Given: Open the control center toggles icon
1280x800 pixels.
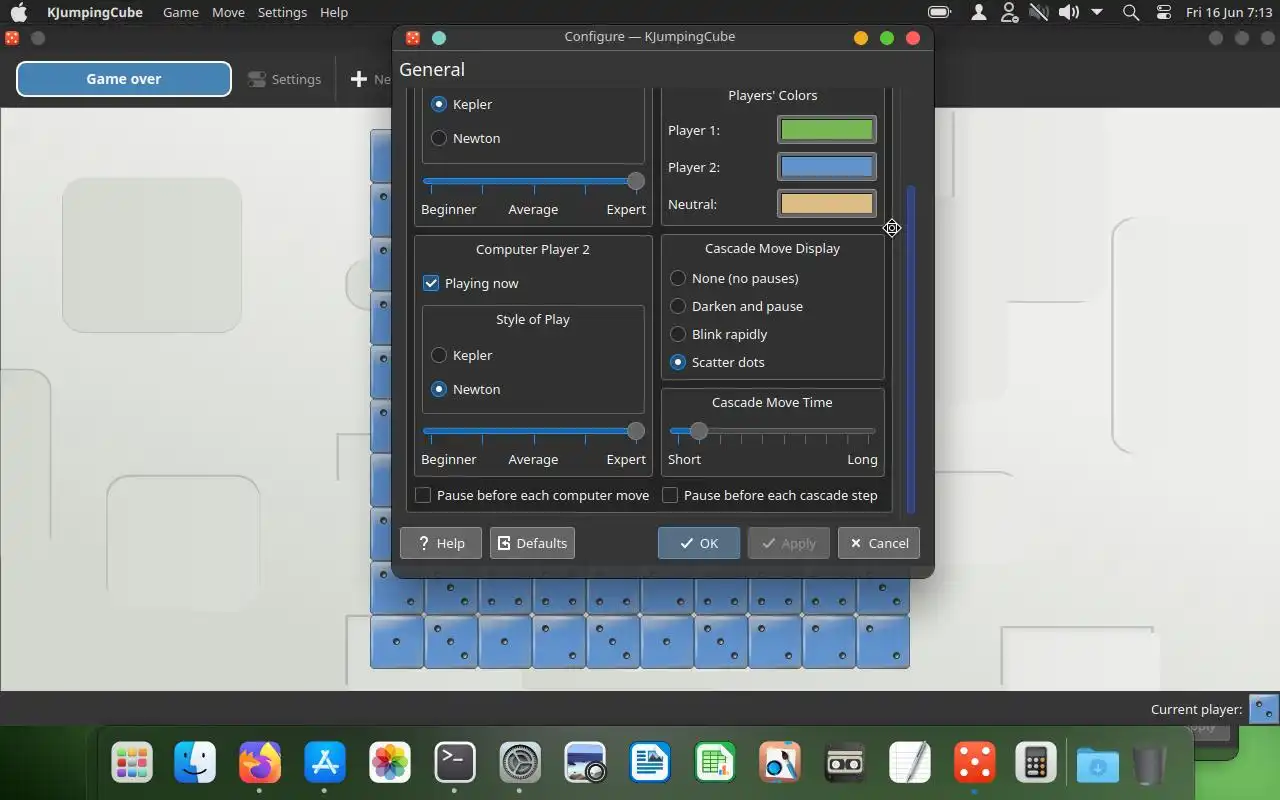Looking at the screenshot, I should pyautogui.click(x=1163, y=12).
